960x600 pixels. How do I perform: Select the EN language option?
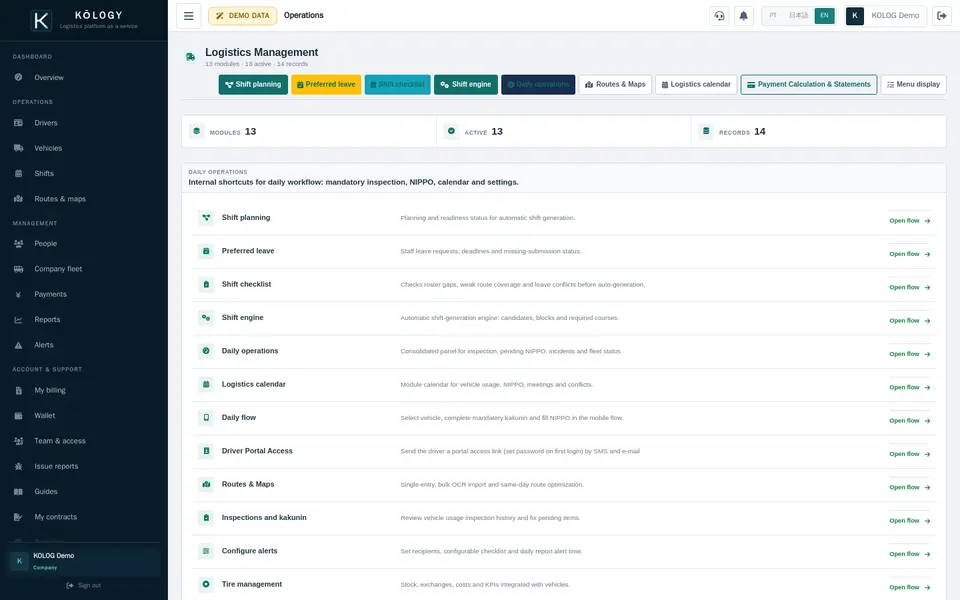point(824,16)
